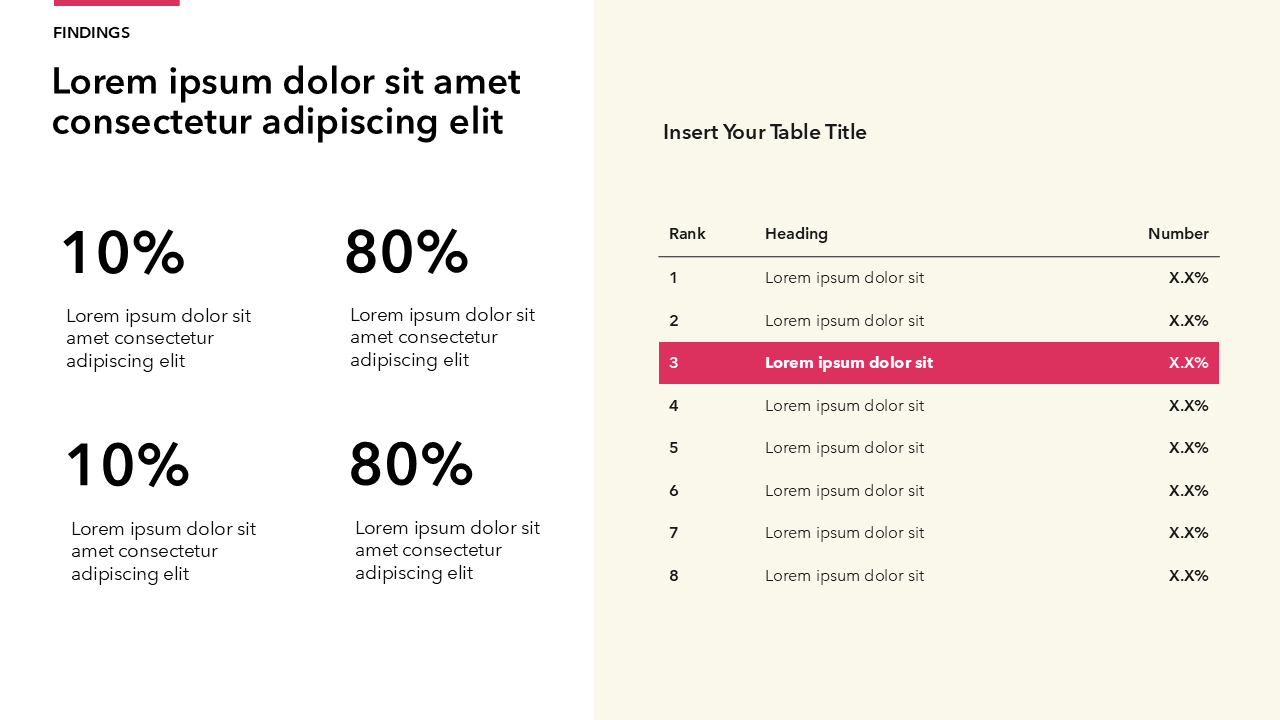Screen dimensions: 1280x720
Task: Click the Rank column header
Action: coord(687,234)
